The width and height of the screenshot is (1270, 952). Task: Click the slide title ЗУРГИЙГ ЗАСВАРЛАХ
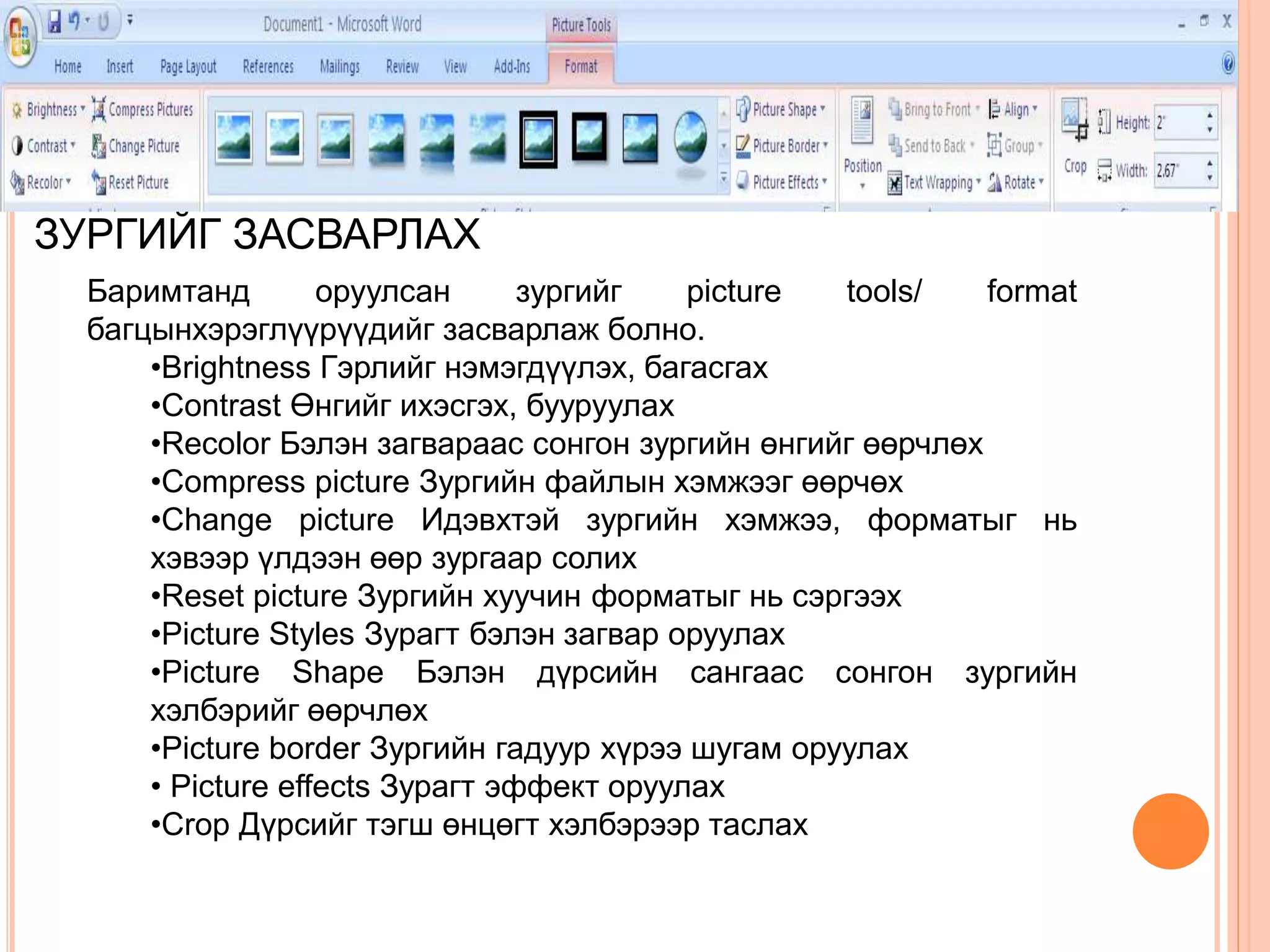pyautogui.click(x=257, y=234)
